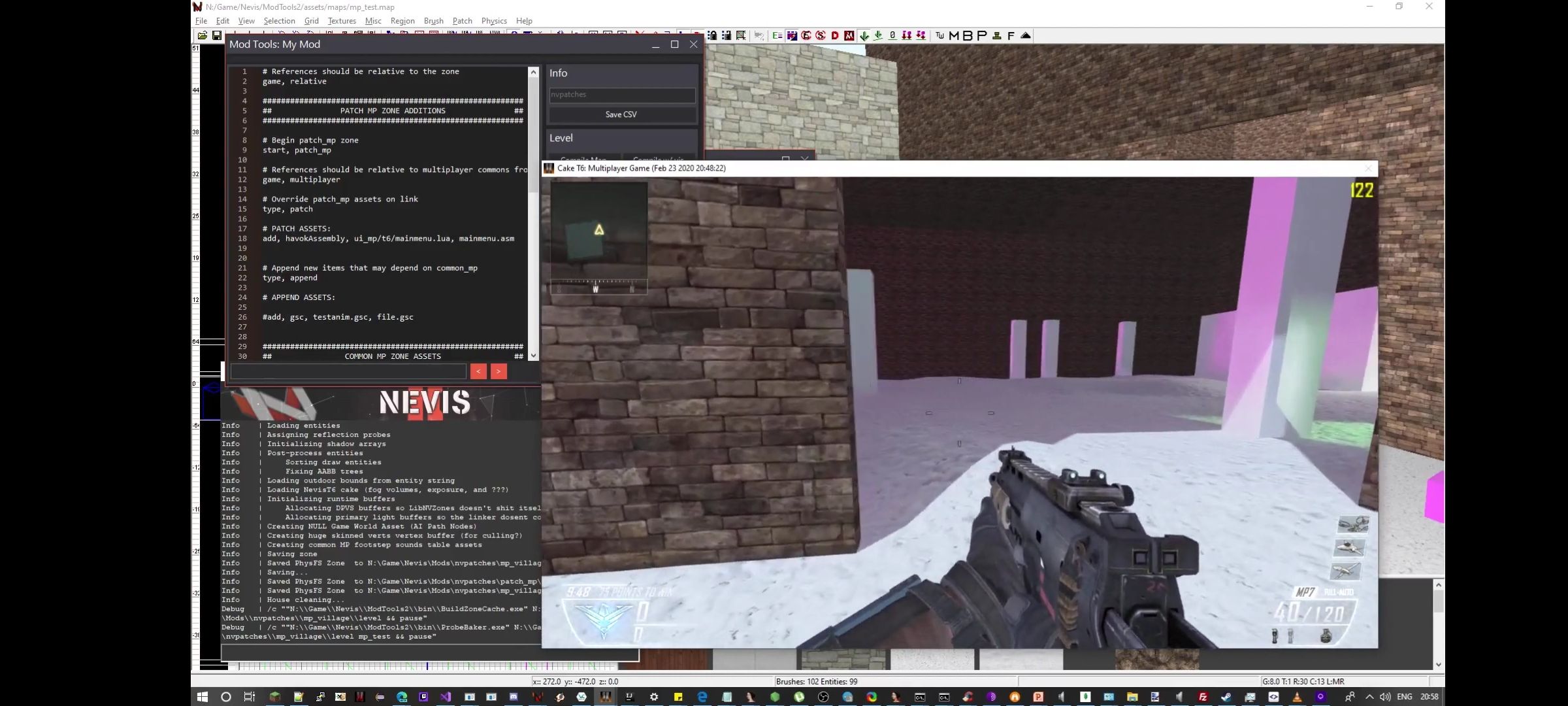This screenshot has height=706, width=1568.
Task: Click the mainmenu.lua patch asset line in the editor
Action: tap(388, 239)
